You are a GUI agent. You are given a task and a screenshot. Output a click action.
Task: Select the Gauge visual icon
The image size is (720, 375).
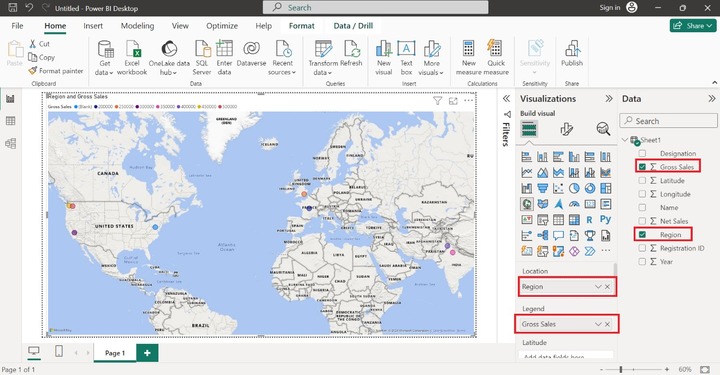pos(574,204)
